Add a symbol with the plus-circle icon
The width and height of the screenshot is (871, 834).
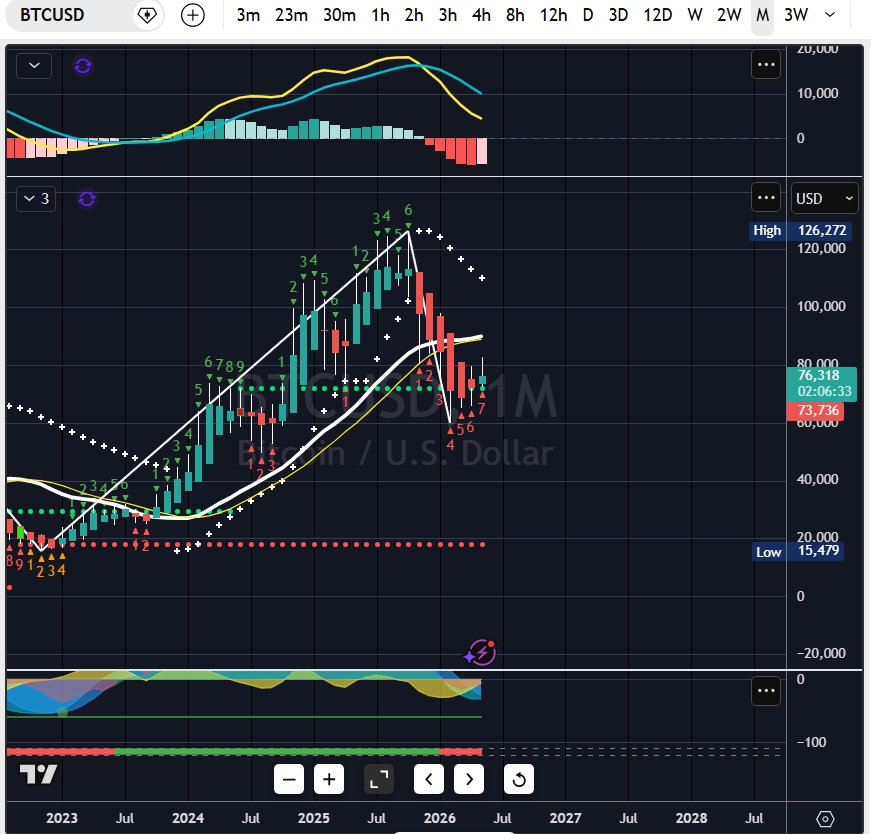click(x=193, y=15)
